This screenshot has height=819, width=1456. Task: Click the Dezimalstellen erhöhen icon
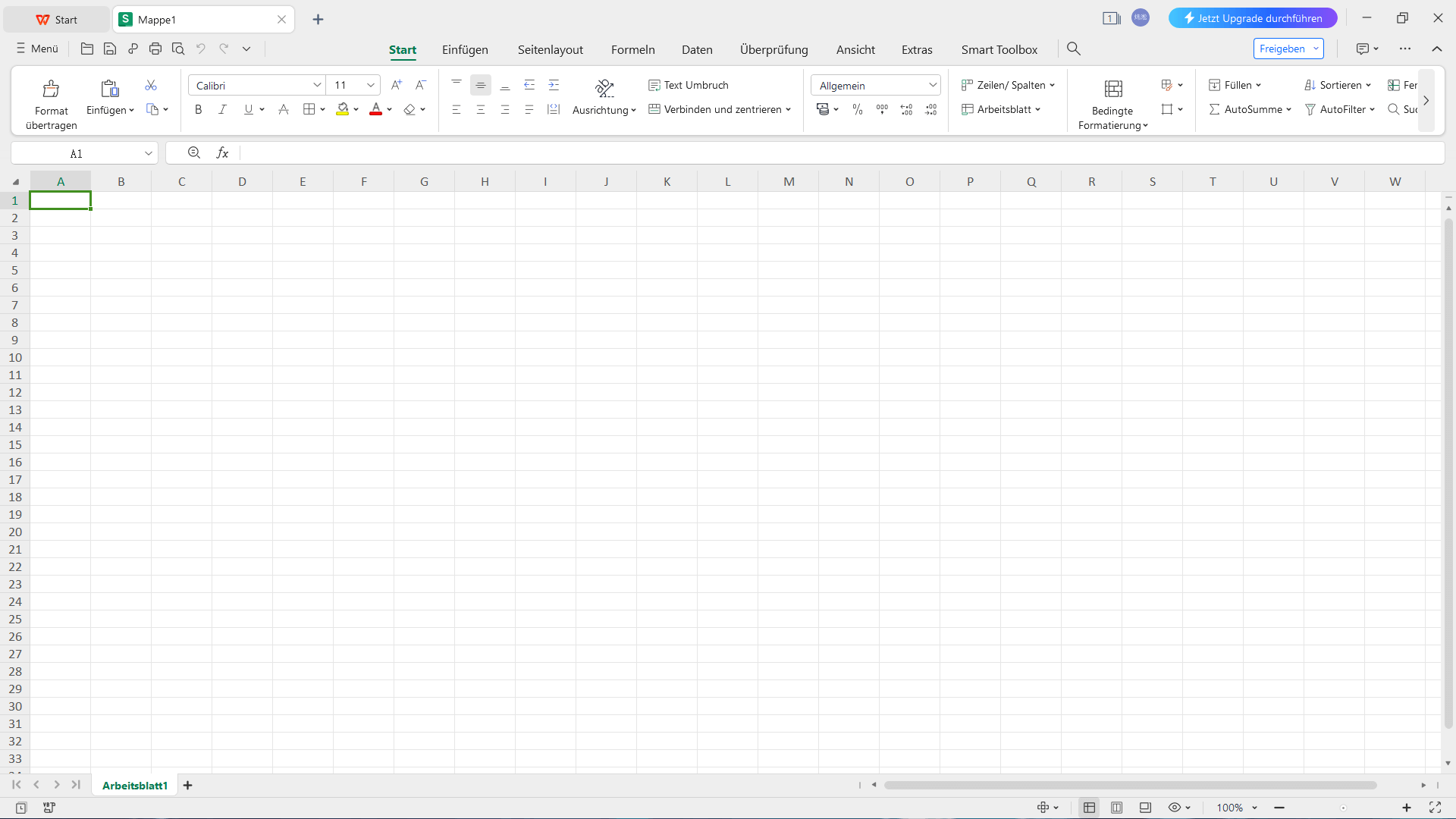point(906,109)
